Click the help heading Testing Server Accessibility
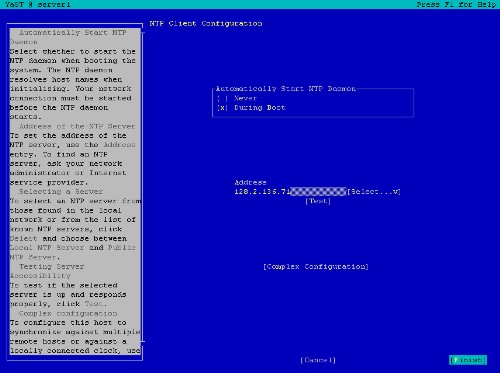500x373 pixels. (x=47, y=271)
